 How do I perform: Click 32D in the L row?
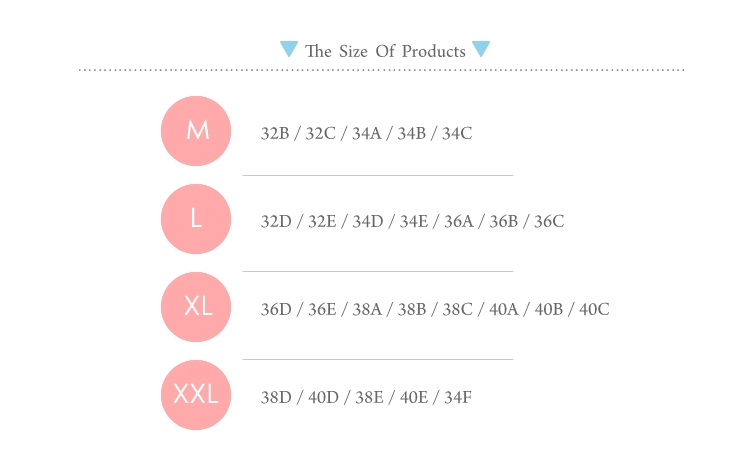click(276, 221)
